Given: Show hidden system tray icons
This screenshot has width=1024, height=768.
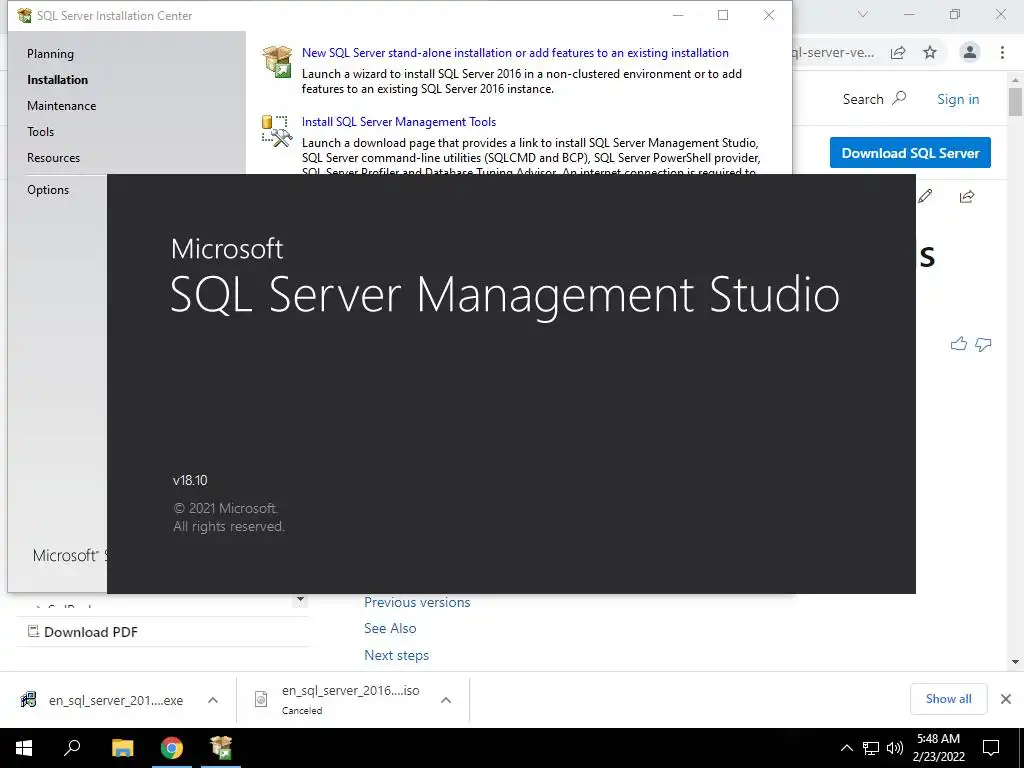Looking at the screenshot, I should [846, 748].
